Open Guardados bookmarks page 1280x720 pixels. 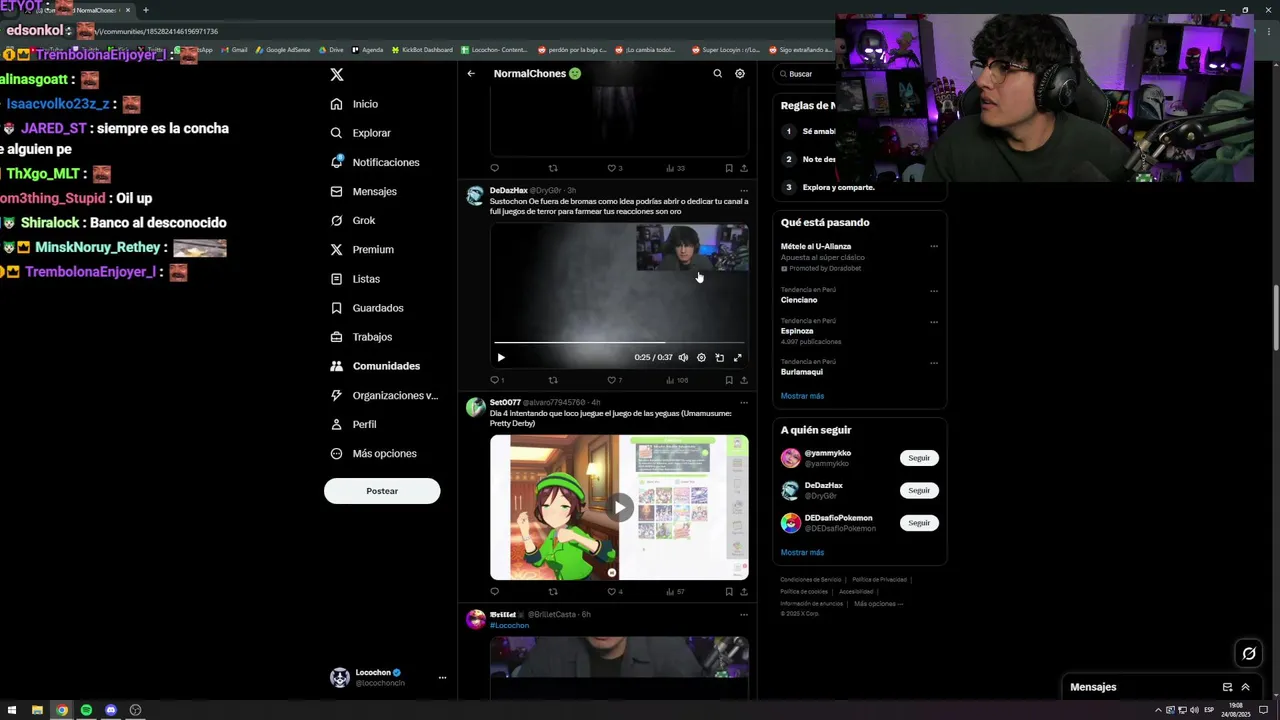point(367,308)
